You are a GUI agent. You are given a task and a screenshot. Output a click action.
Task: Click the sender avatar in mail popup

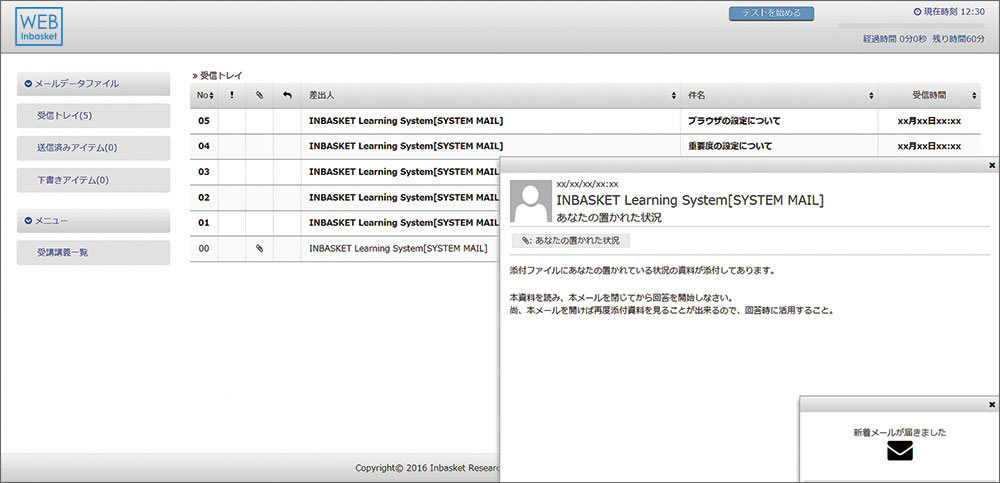pos(530,202)
